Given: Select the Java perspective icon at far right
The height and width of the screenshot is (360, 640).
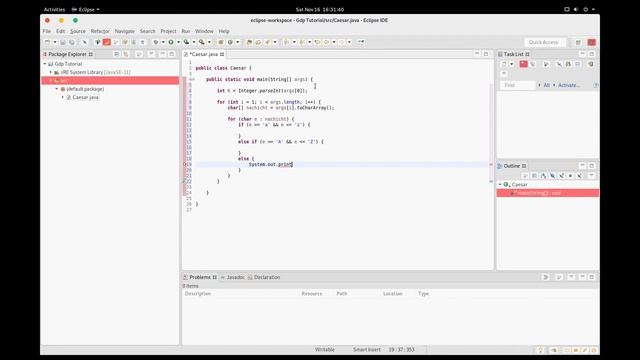Looking at the screenshot, I should (591, 42).
